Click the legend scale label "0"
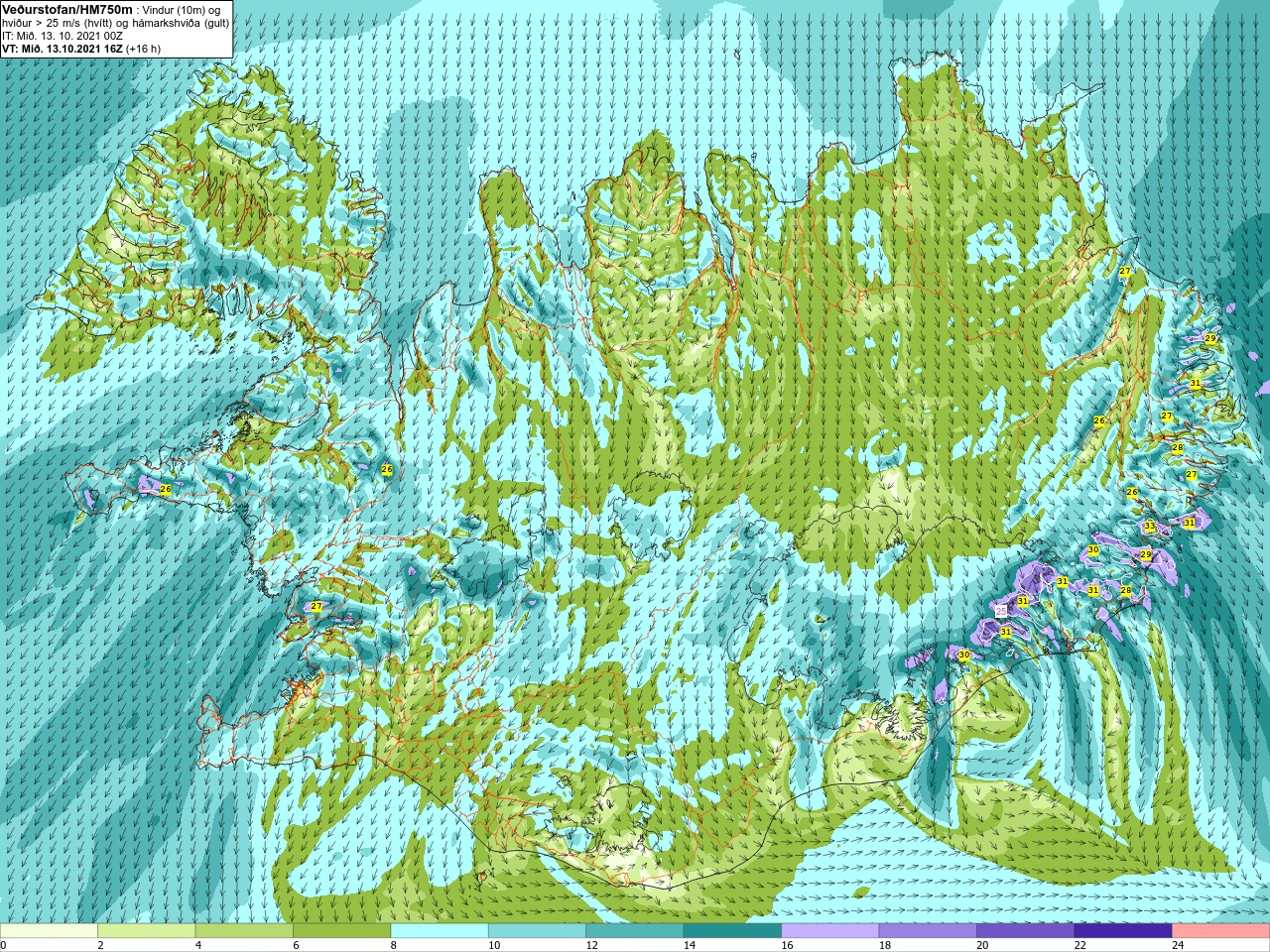Viewport: 1270px width, 952px height. pos(4,945)
